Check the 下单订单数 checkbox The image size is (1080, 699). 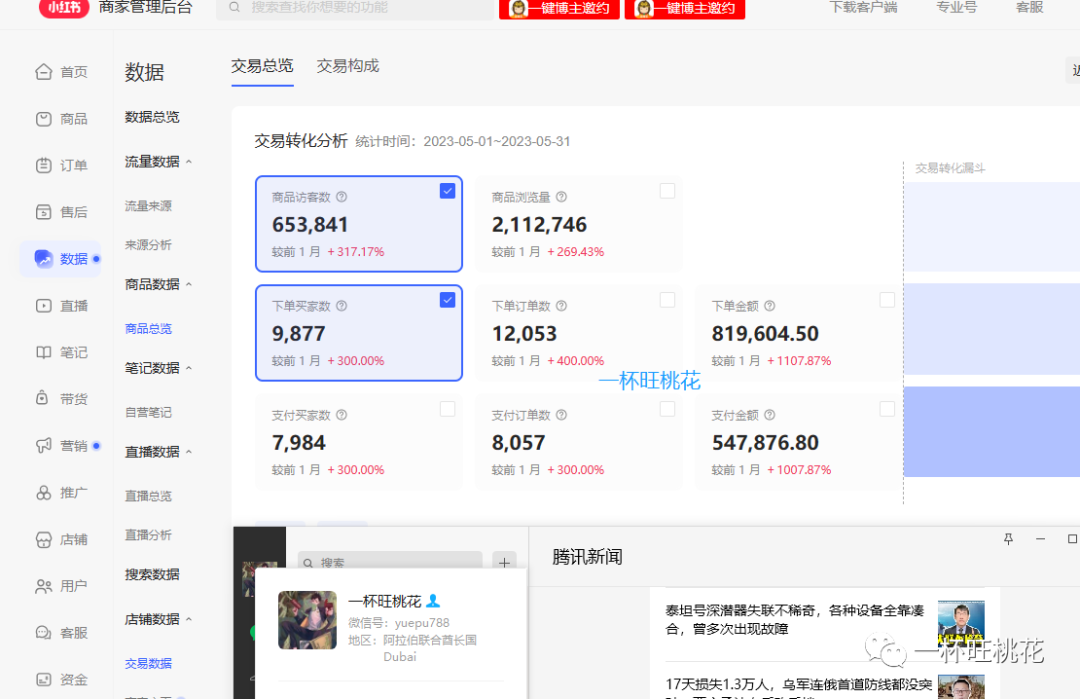click(667, 300)
